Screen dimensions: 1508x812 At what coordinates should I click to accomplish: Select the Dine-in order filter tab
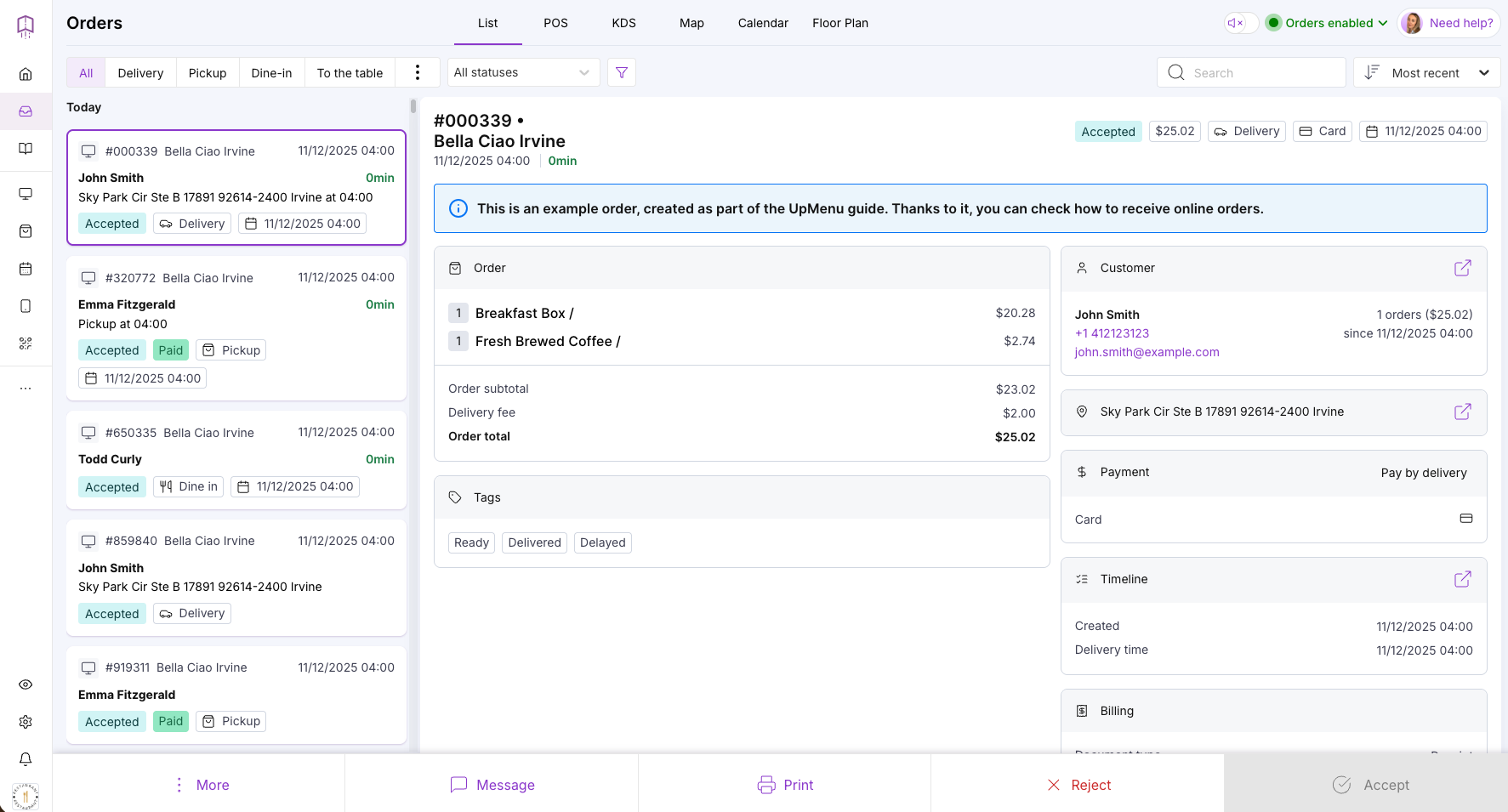(x=271, y=73)
